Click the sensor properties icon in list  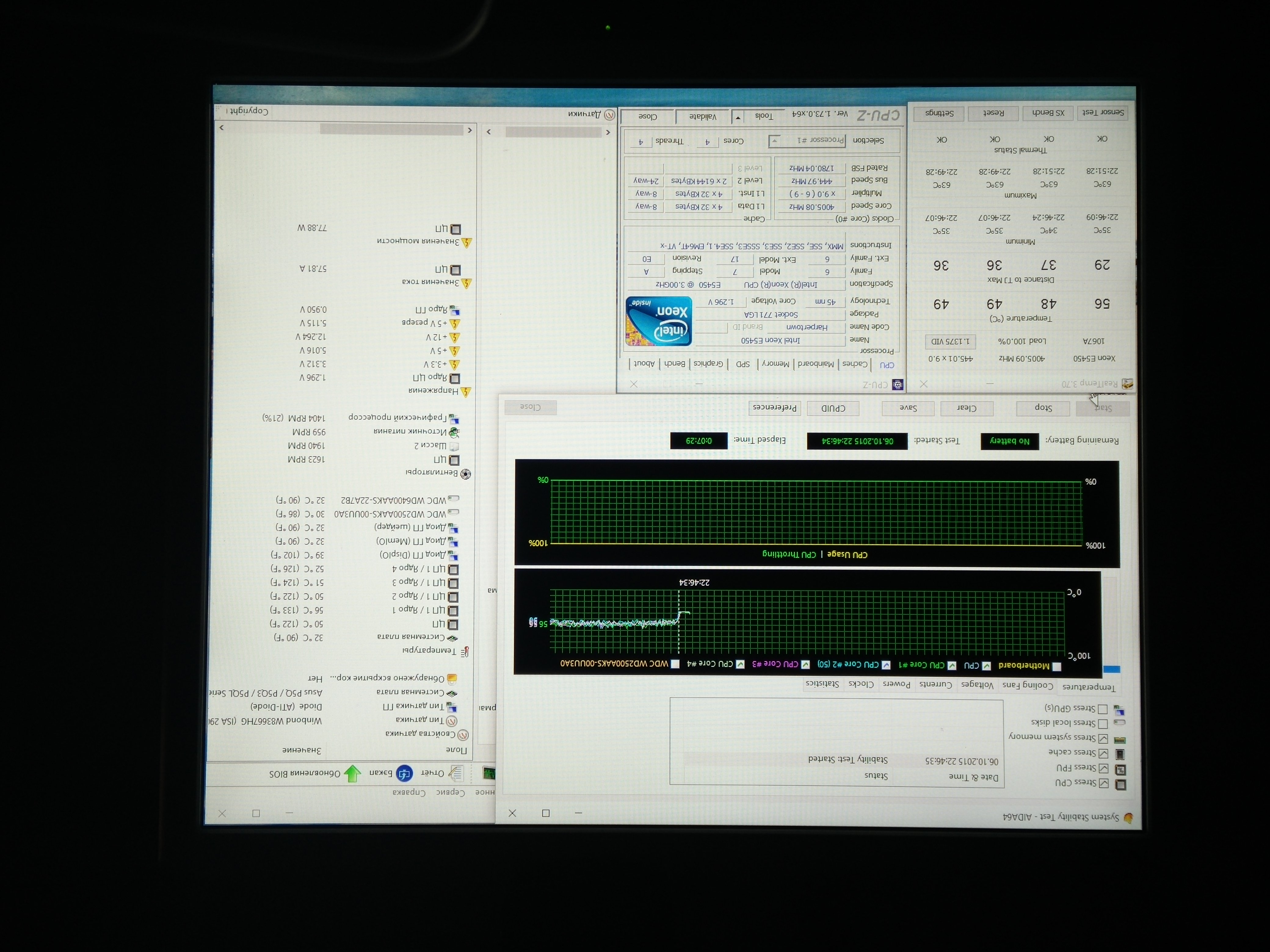coord(463,735)
